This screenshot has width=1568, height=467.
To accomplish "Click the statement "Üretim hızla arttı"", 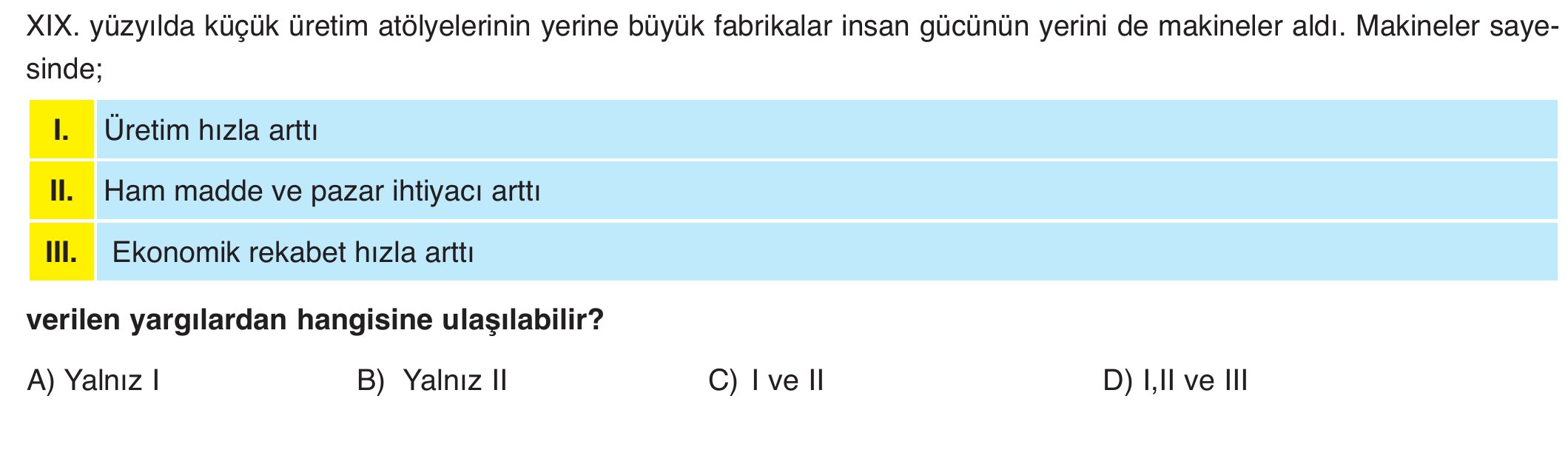I will tap(211, 130).
